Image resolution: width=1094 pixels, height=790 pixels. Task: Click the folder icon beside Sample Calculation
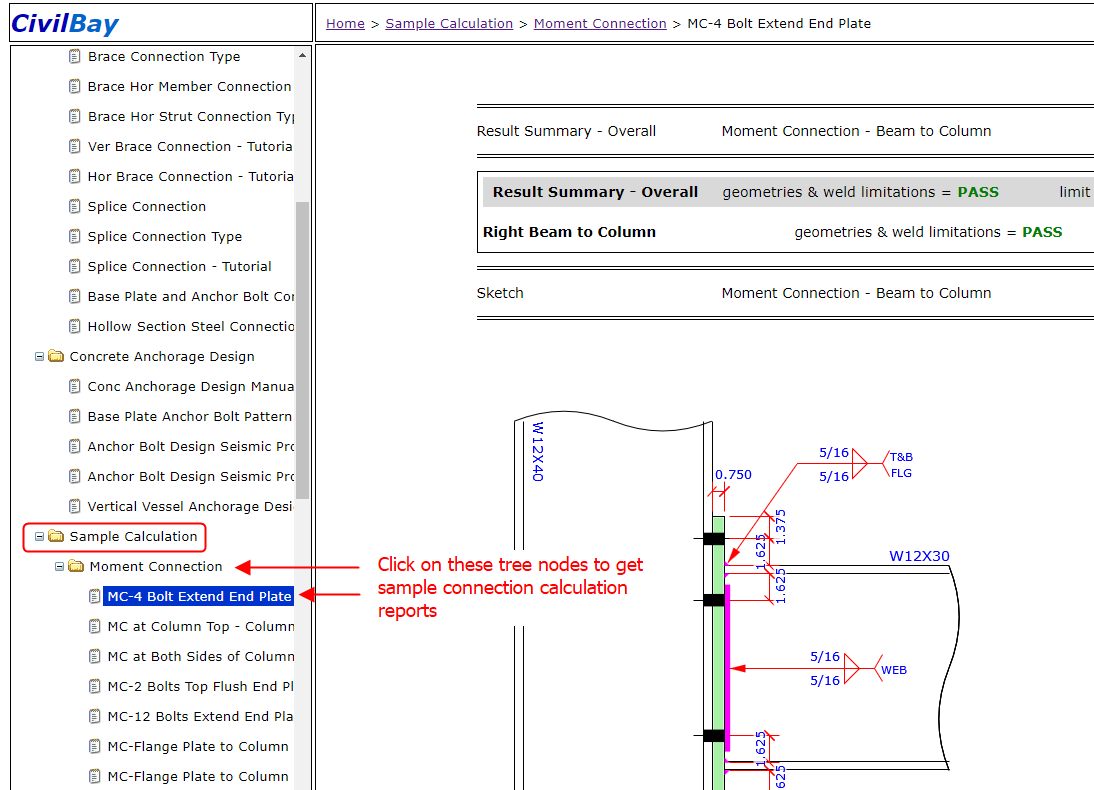[x=56, y=537]
